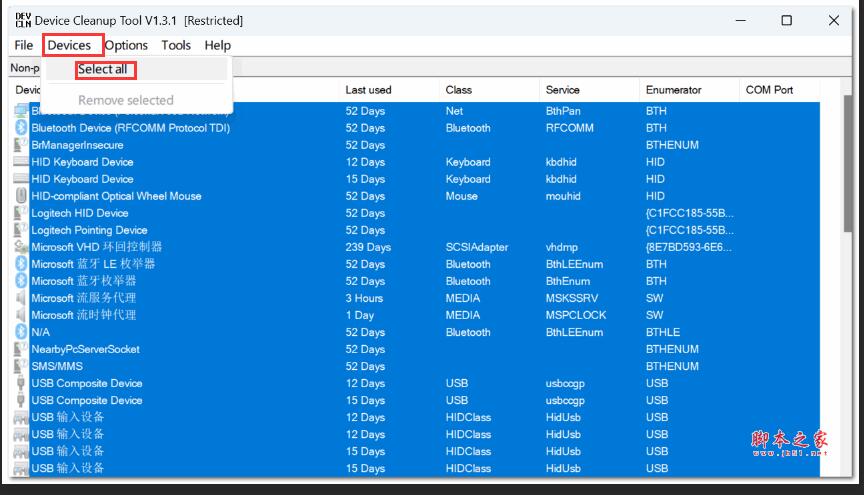Click speaker icon of Microsoft 流时钟代理

coord(21,315)
